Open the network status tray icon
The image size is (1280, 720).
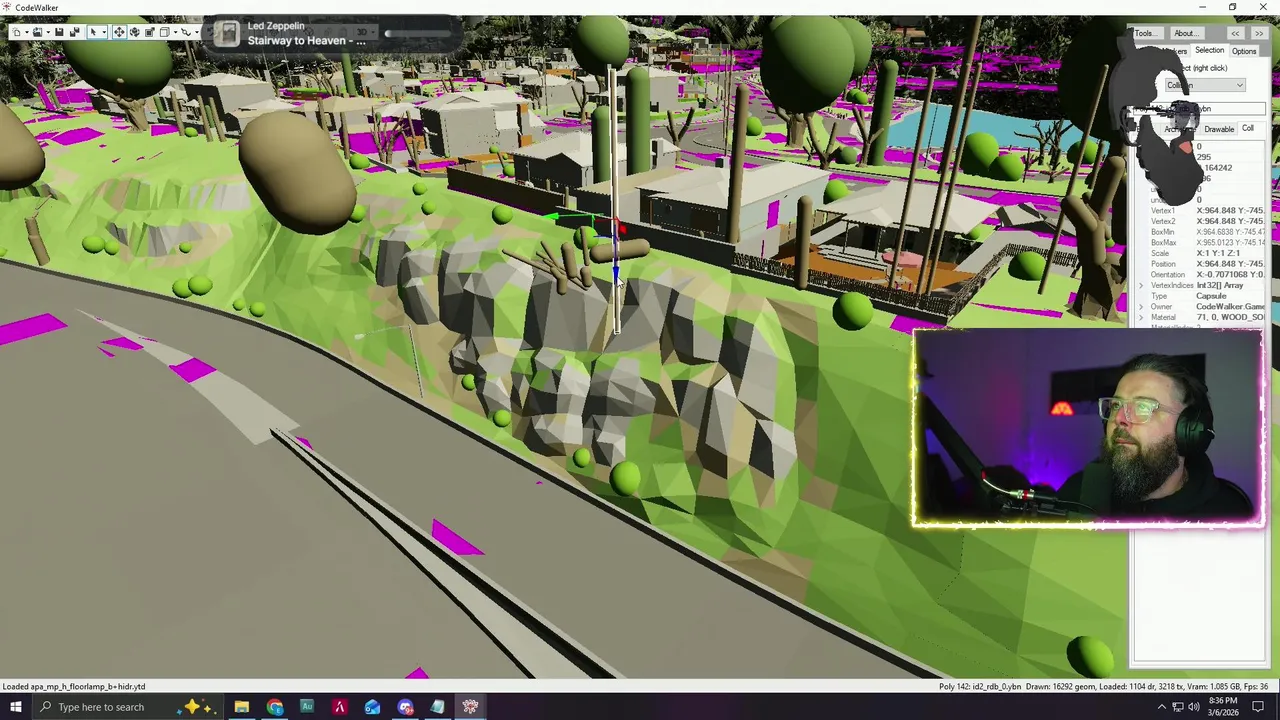[1177, 707]
